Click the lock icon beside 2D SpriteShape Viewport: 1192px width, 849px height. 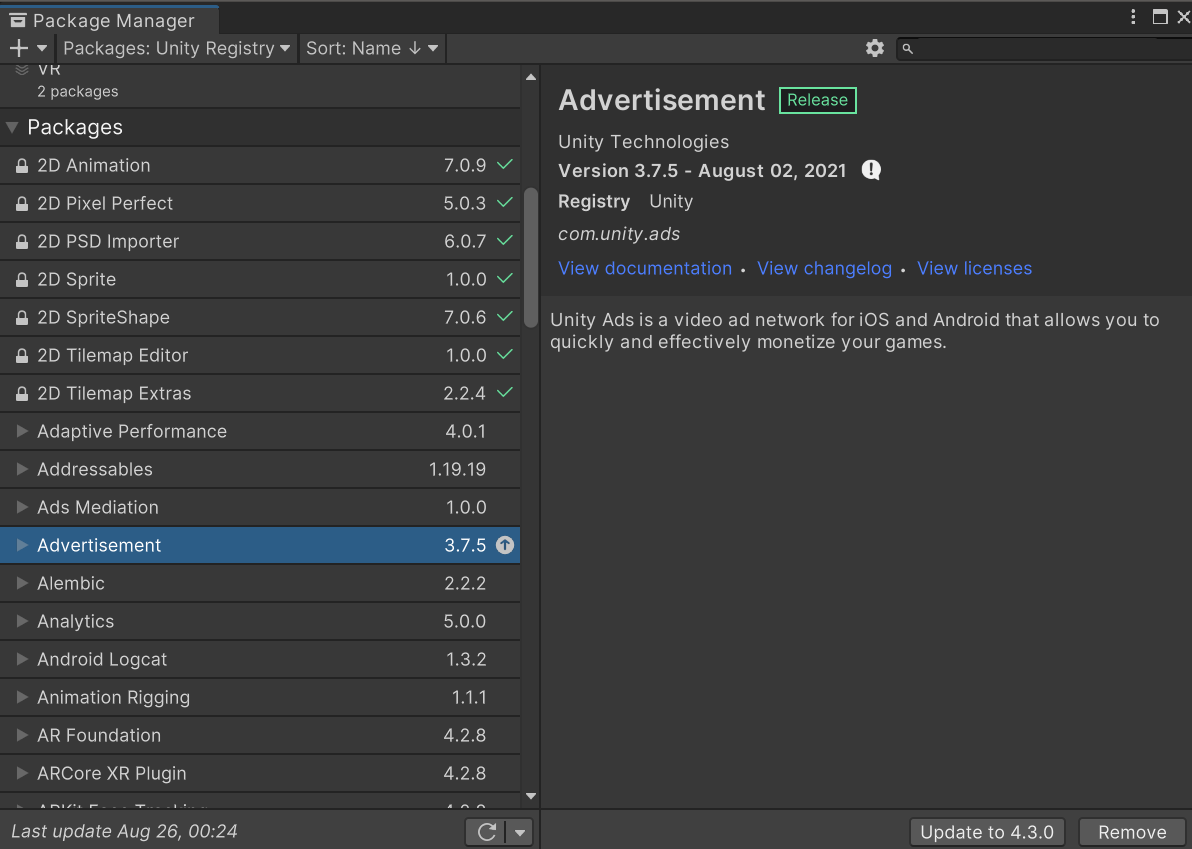click(x=22, y=318)
